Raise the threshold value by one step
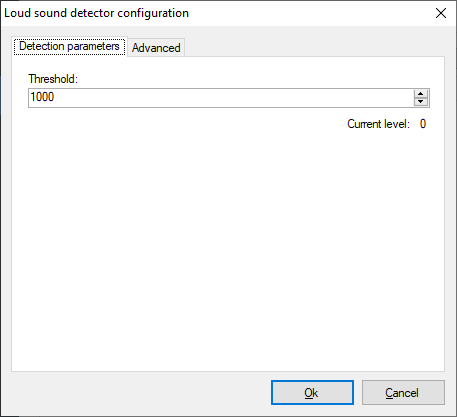Screen dimensions: 457x417 (x=421, y=94)
